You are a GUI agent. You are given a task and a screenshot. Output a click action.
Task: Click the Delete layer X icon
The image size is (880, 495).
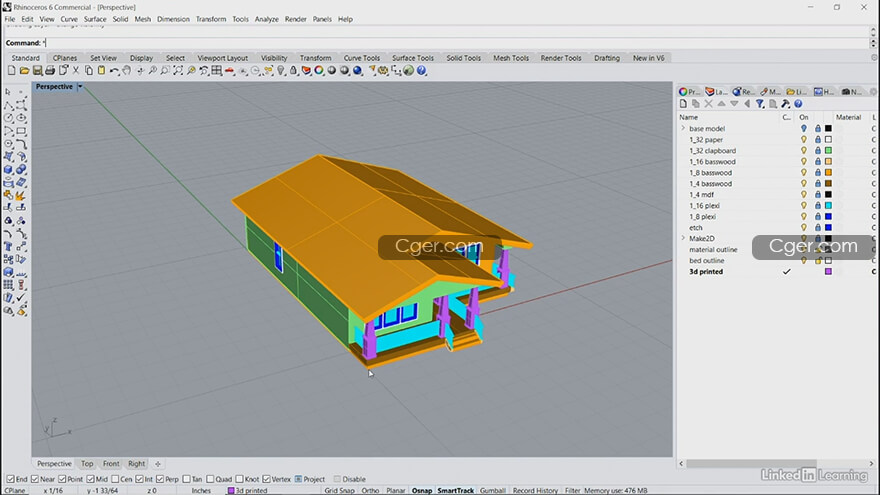709,104
